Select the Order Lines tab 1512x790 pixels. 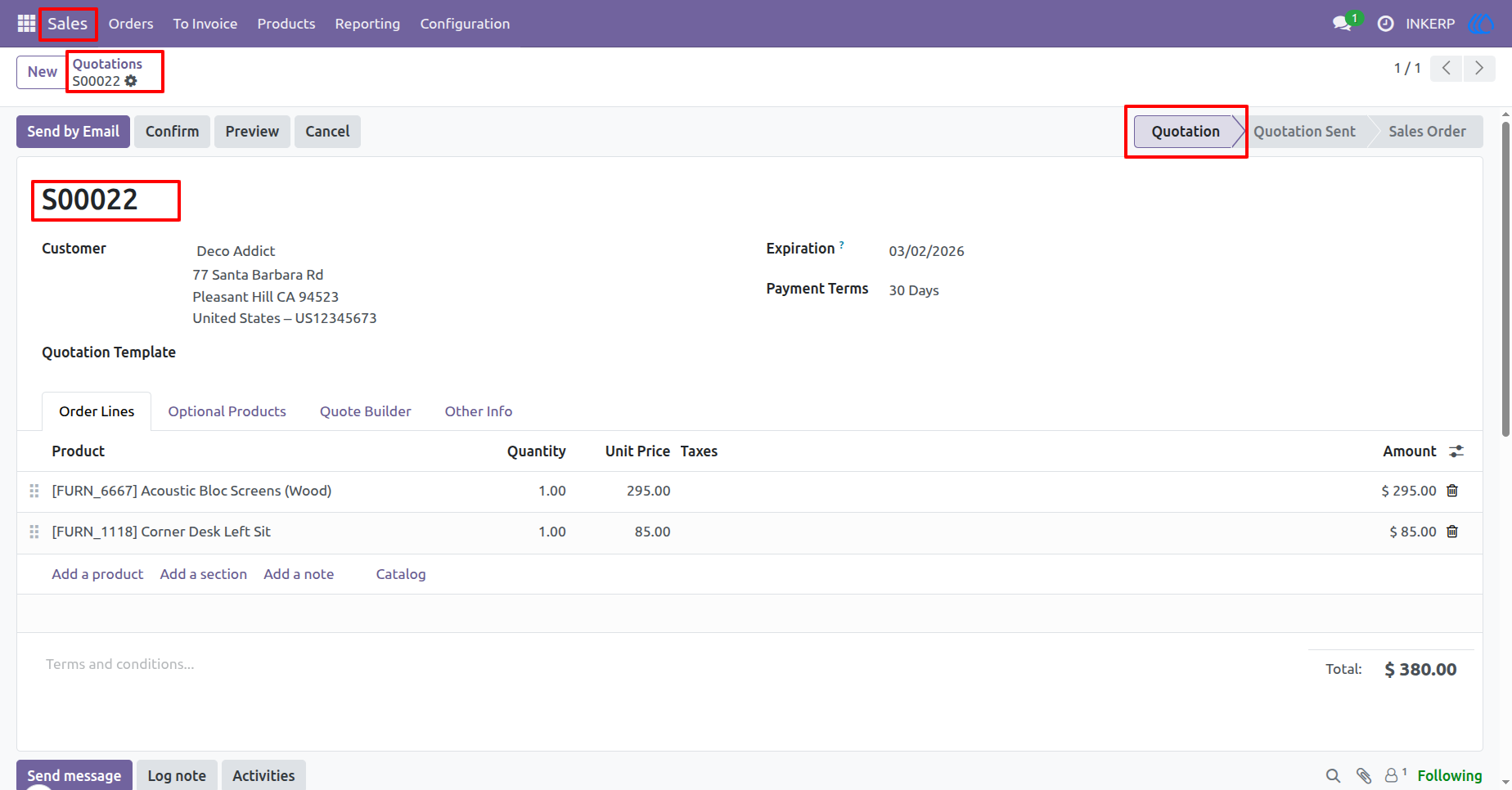click(x=97, y=411)
